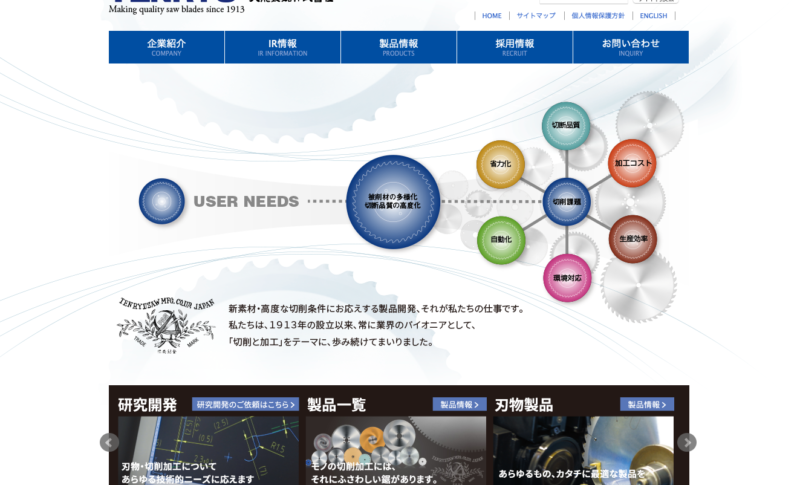Click 製品情報 button beside 刃物製品

(x=647, y=404)
